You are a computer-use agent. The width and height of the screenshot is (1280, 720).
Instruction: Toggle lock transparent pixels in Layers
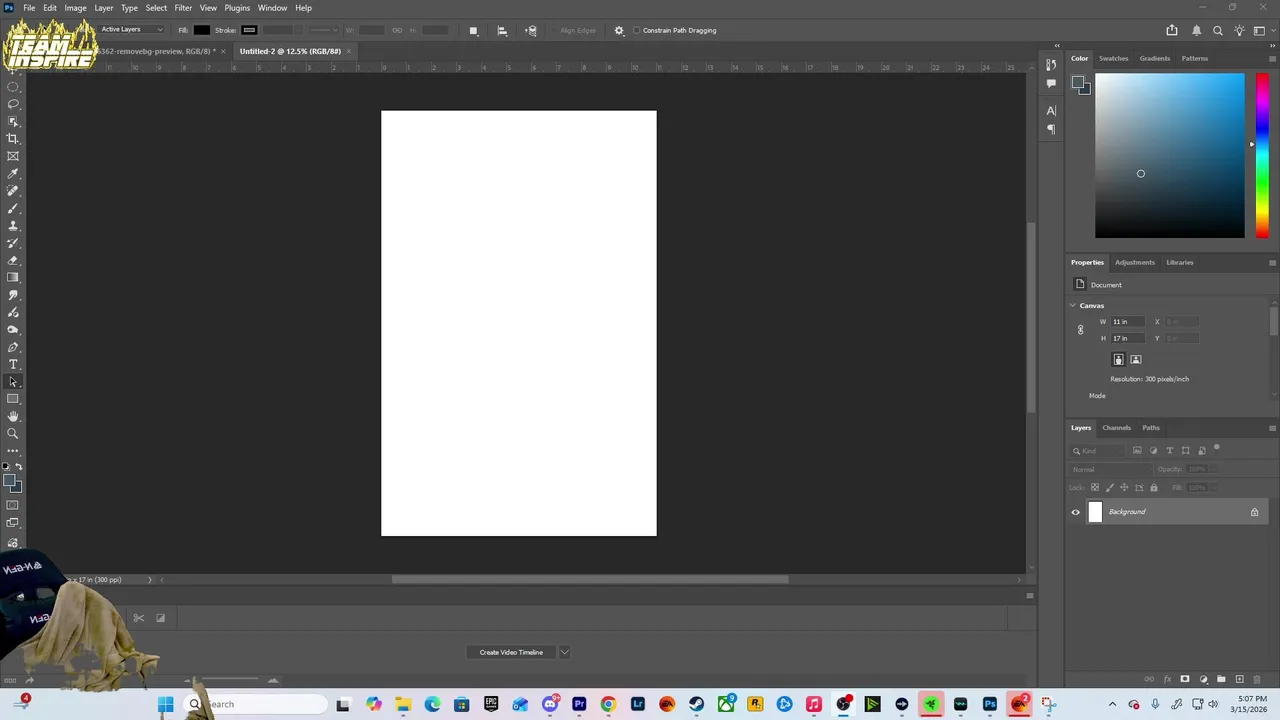point(1094,487)
